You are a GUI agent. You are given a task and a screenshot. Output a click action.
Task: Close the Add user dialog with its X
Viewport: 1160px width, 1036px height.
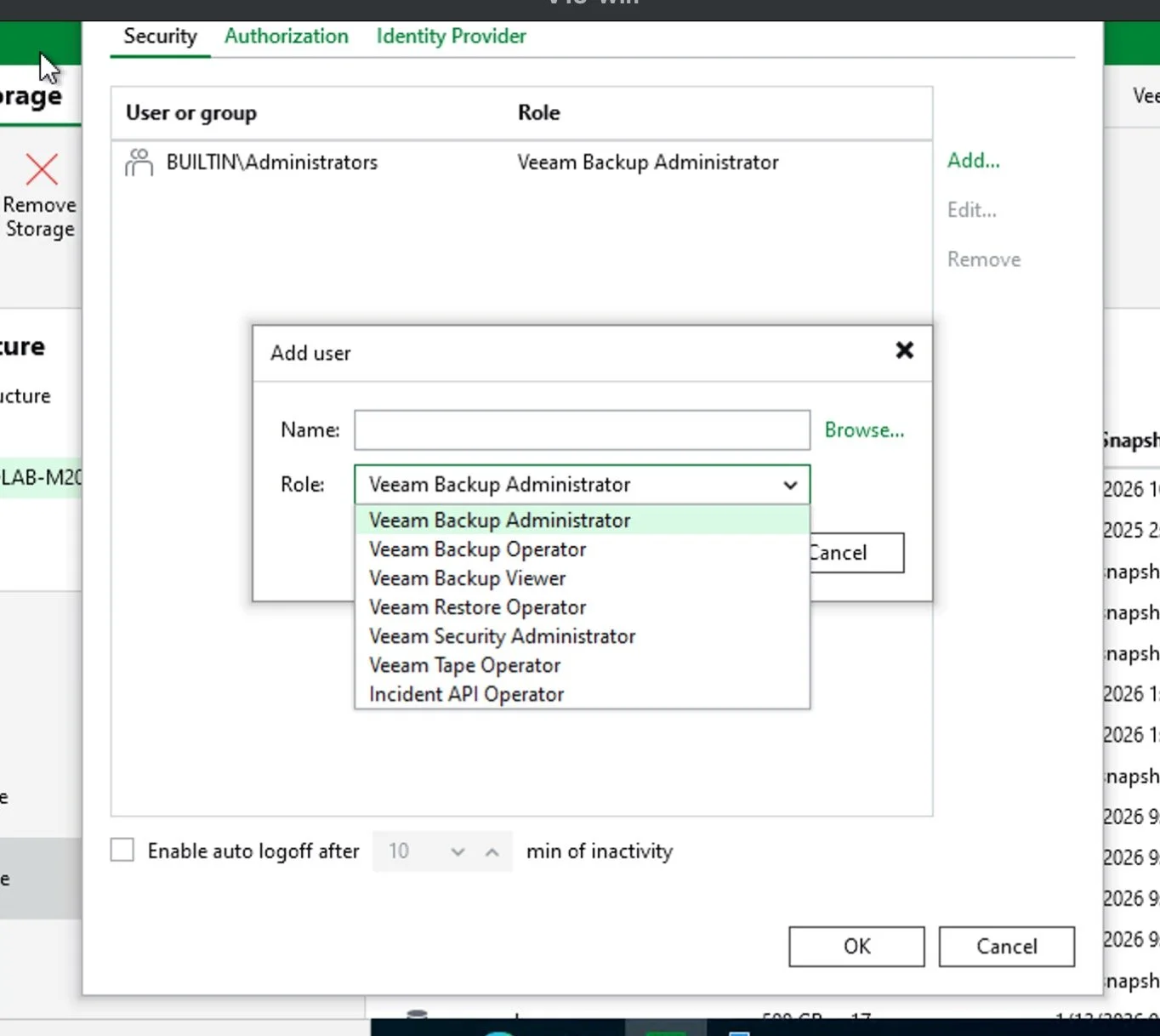point(903,351)
